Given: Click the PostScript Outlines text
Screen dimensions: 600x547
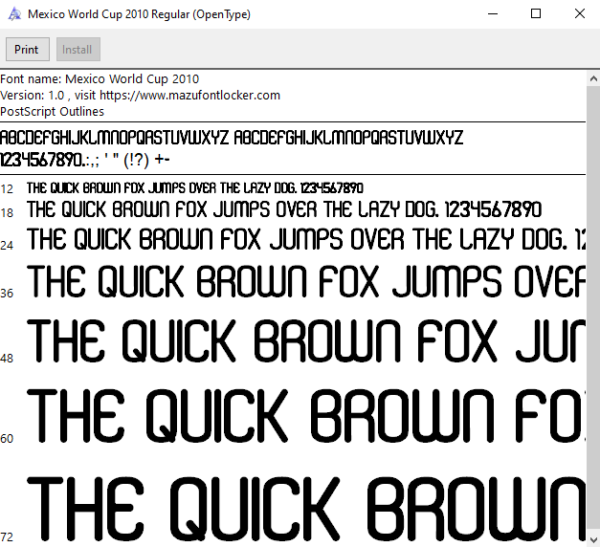Looking at the screenshot, I should (x=52, y=111).
